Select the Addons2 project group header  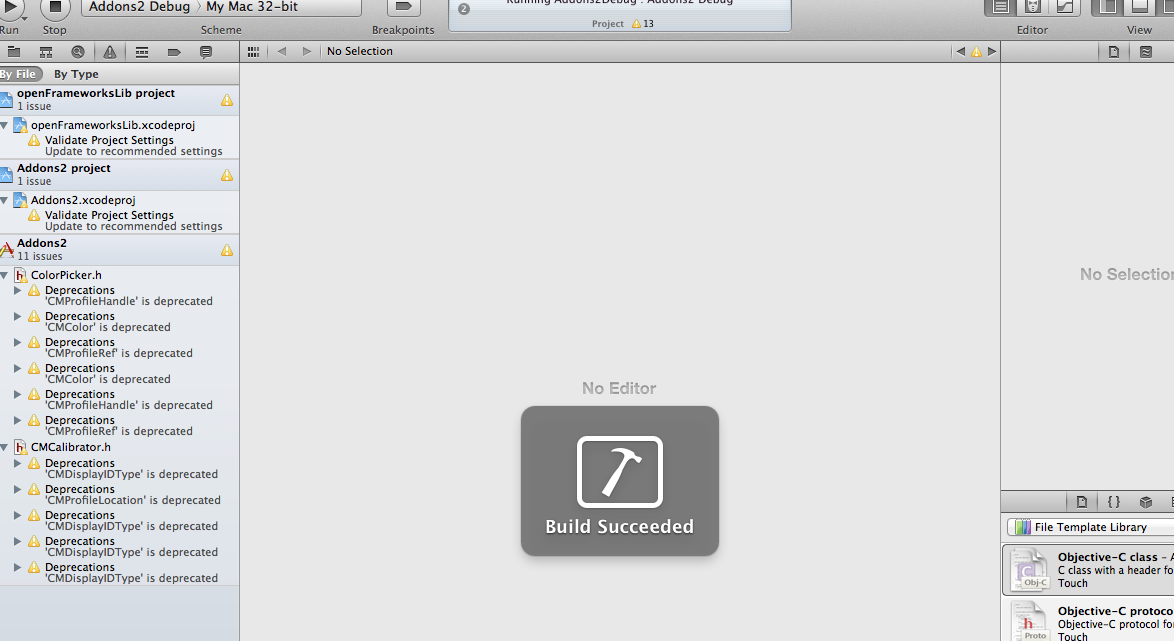coord(119,174)
